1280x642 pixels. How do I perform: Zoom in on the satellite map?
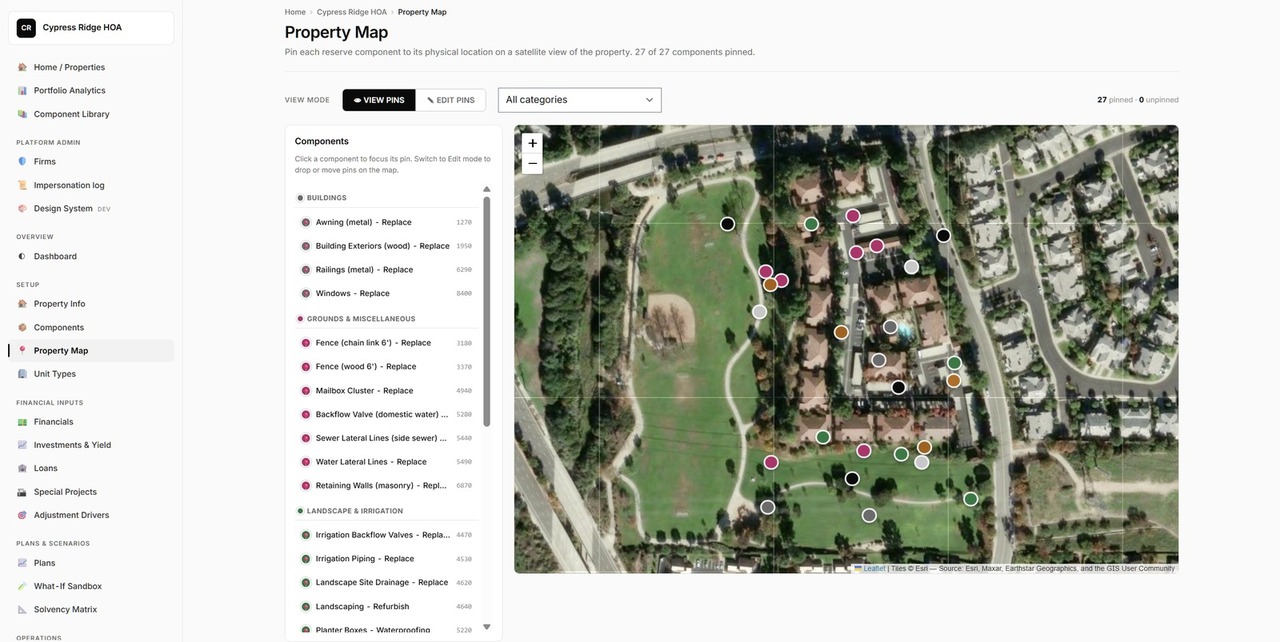pos(532,143)
